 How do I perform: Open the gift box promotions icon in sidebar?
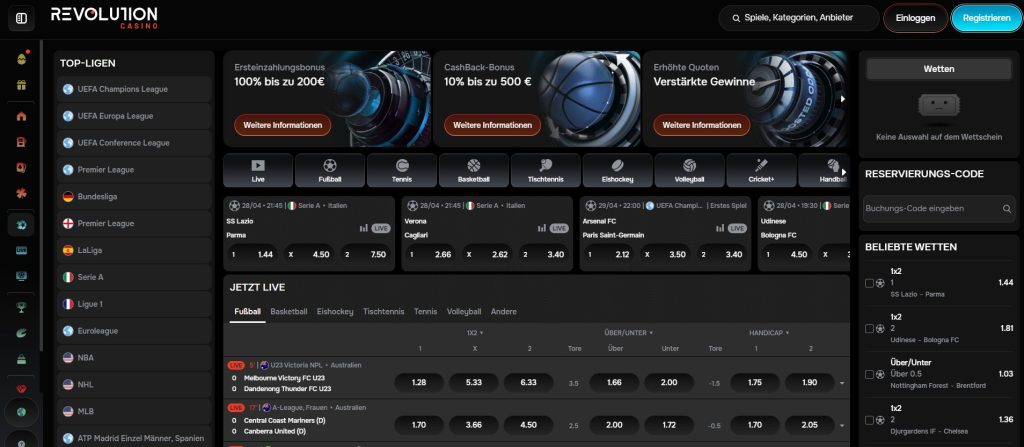tap(22, 85)
